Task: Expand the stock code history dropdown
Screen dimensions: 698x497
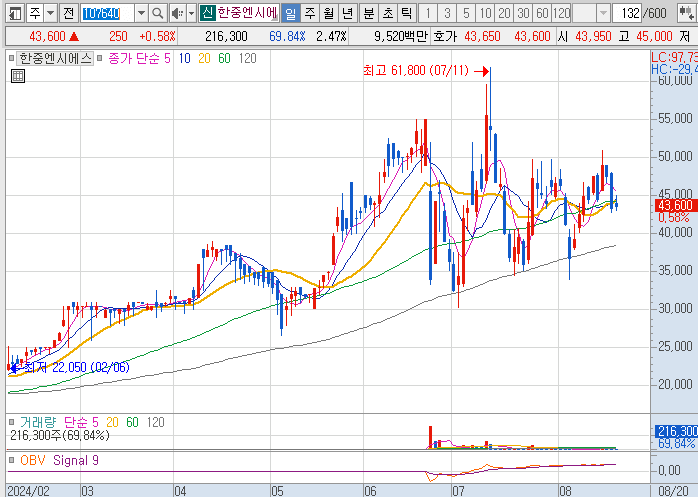Action: coord(141,13)
